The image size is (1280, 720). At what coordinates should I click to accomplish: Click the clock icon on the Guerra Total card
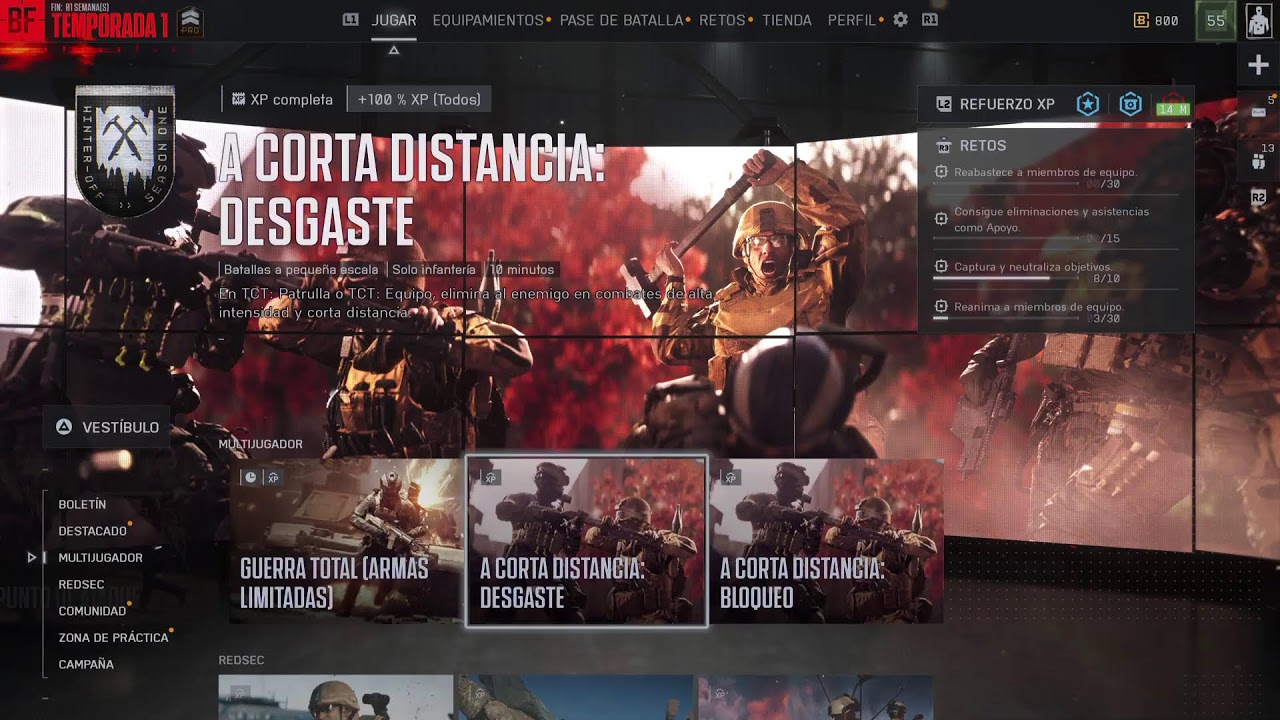coord(251,478)
